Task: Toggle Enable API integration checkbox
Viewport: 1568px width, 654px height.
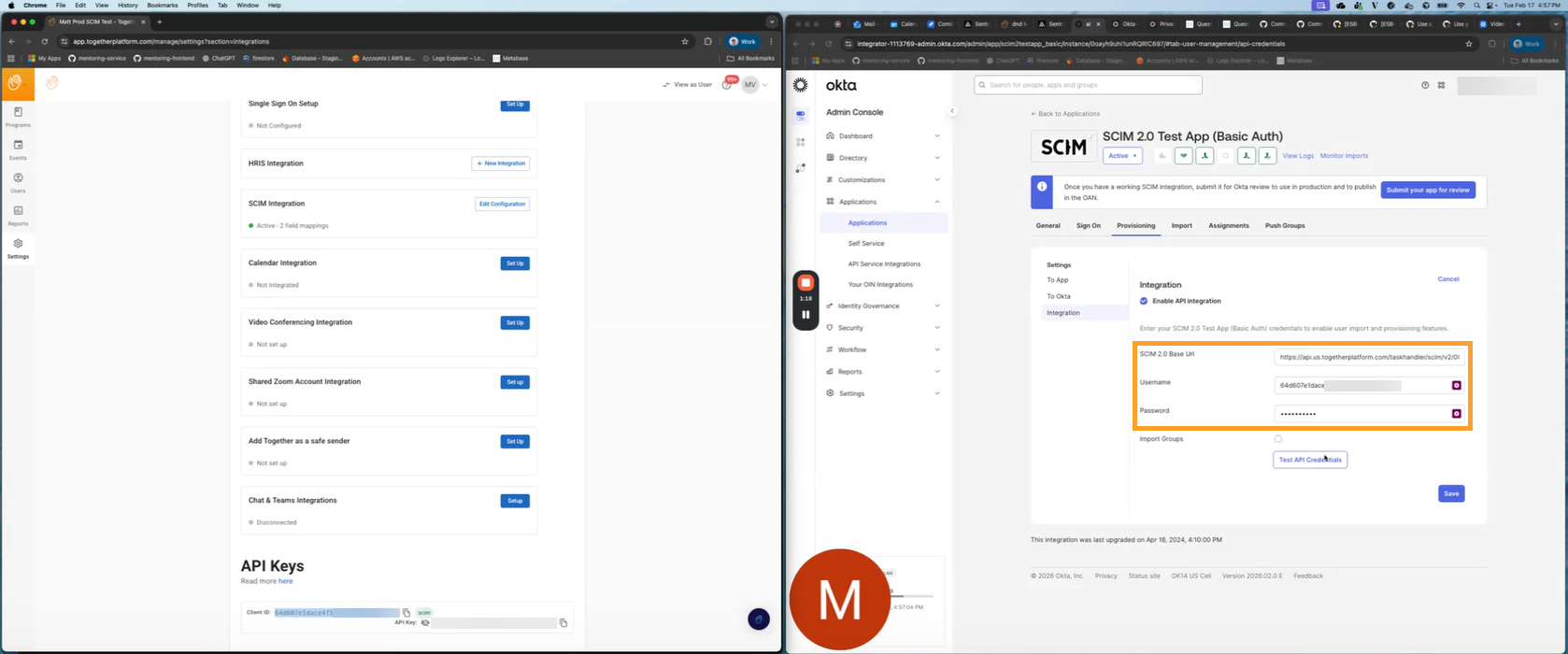Action: [x=1144, y=301]
